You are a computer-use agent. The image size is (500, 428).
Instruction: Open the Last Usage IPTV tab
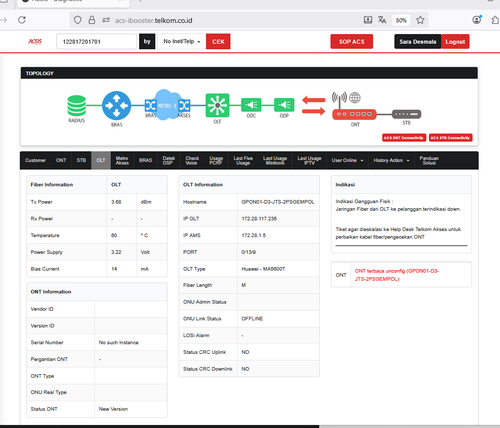tap(309, 160)
